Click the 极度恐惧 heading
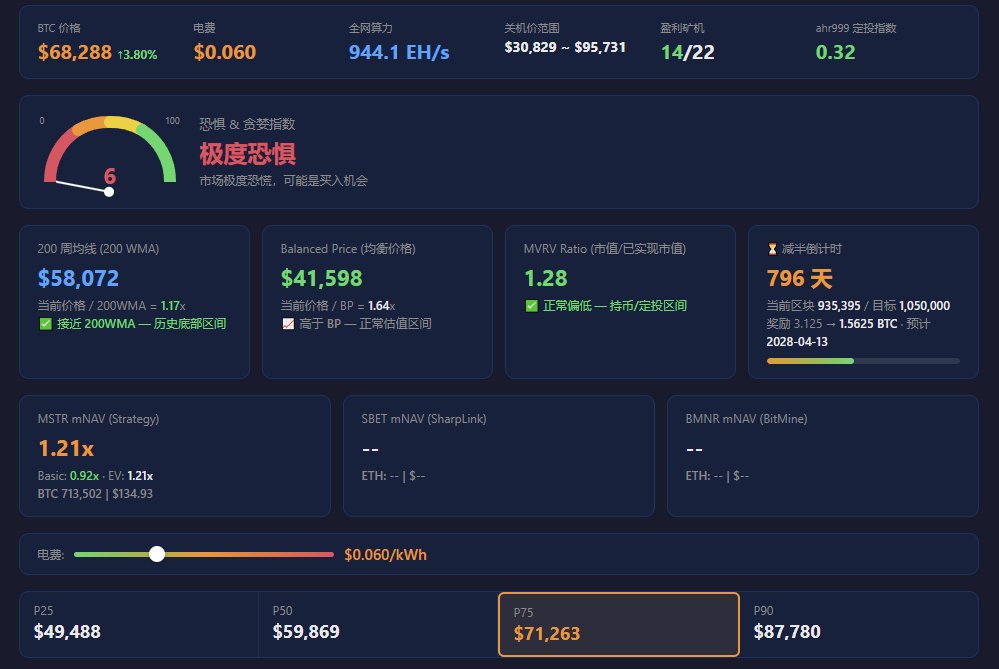999x669 pixels. (247, 154)
